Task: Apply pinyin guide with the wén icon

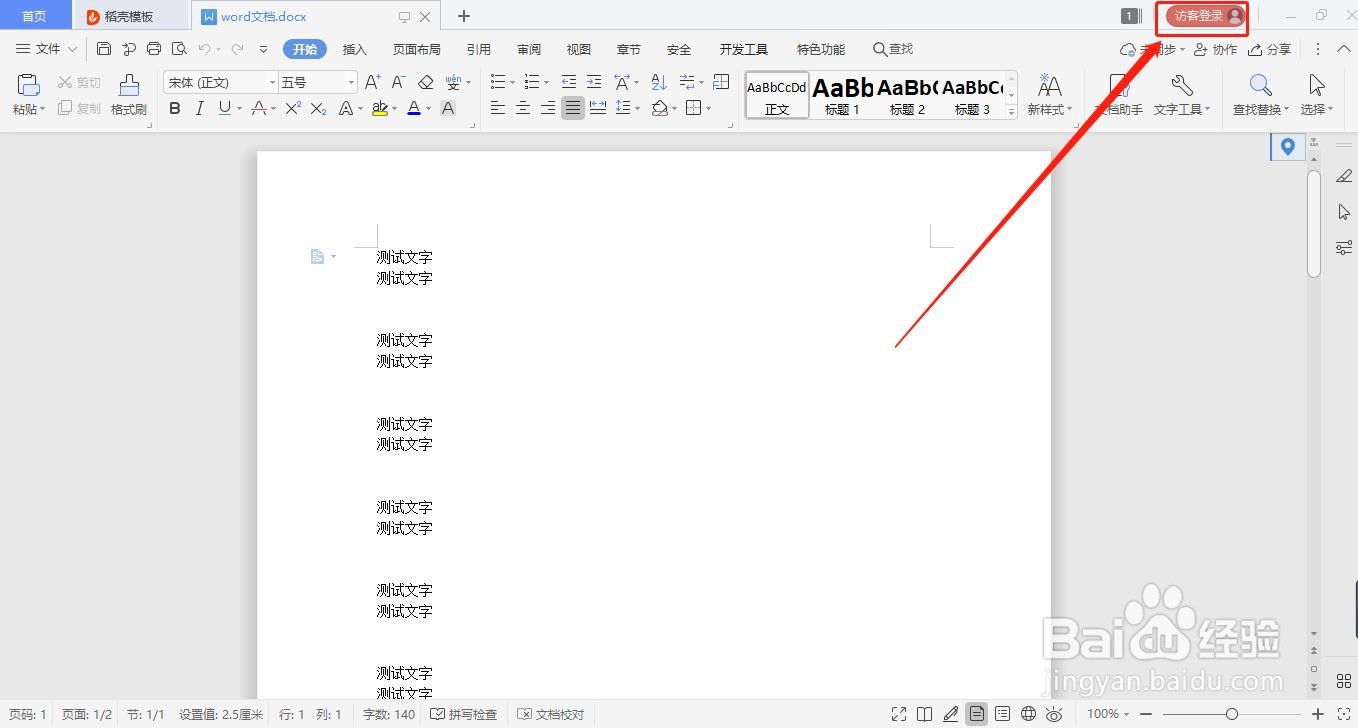Action: (453, 82)
